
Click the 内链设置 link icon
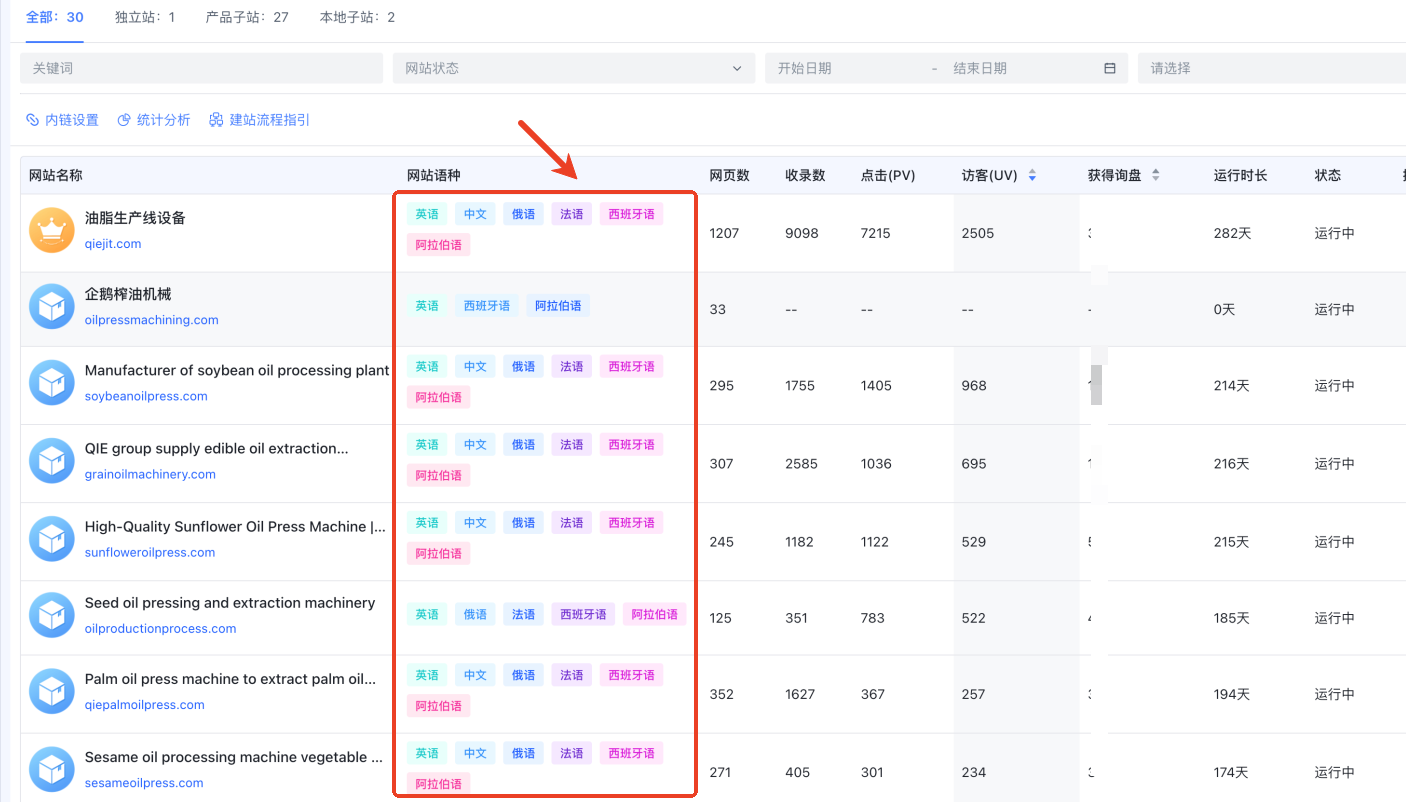pos(33,120)
